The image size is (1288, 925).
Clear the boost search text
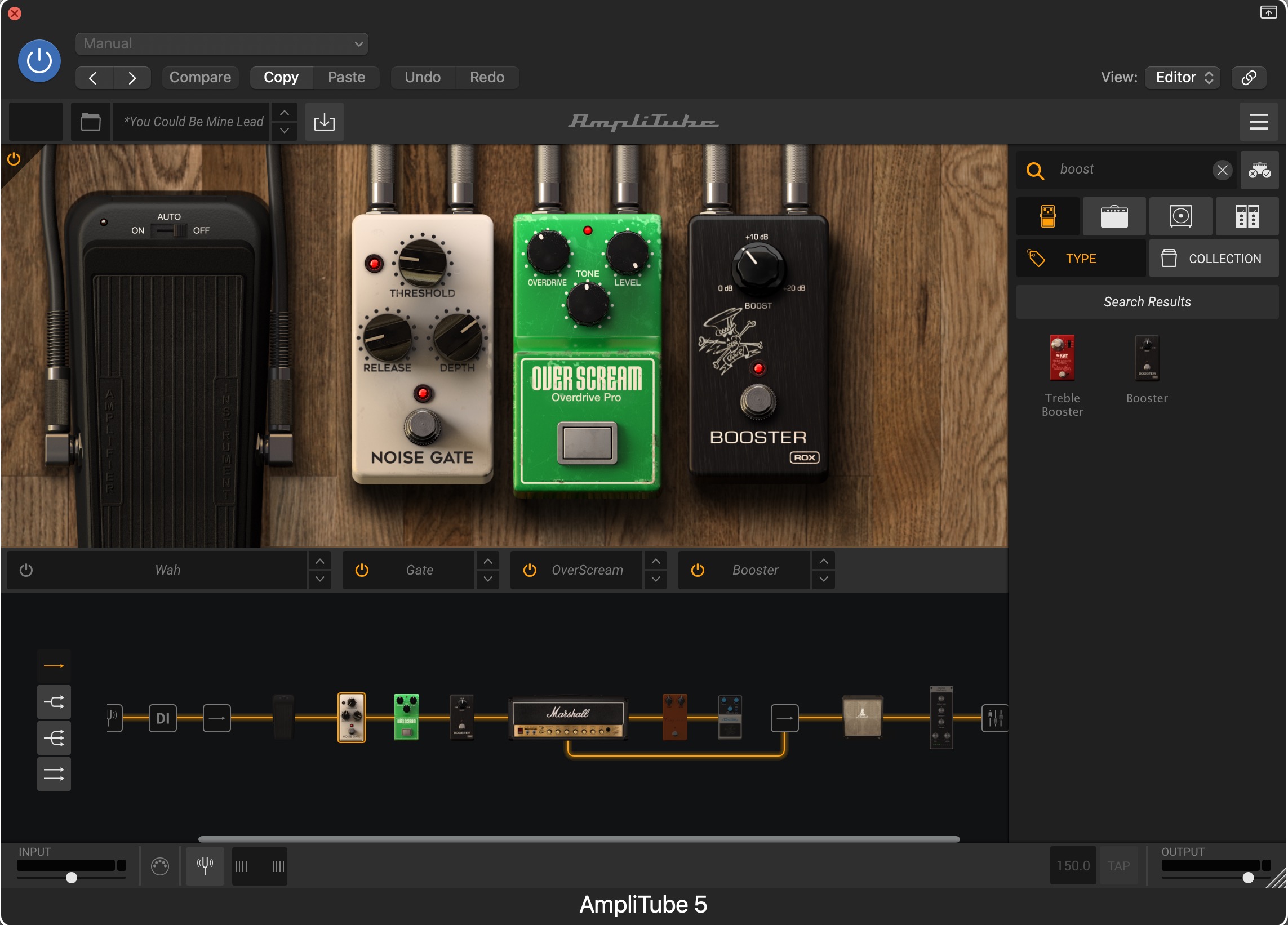tap(1222, 170)
